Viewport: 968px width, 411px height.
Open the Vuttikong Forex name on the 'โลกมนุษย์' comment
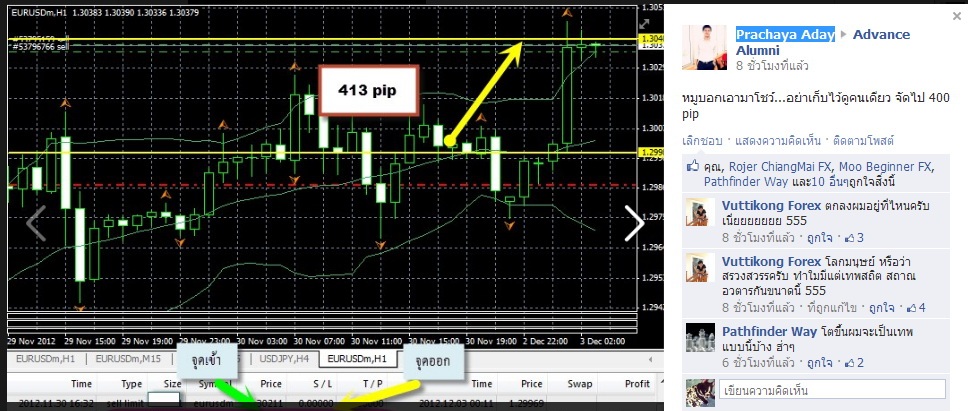(x=772, y=262)
